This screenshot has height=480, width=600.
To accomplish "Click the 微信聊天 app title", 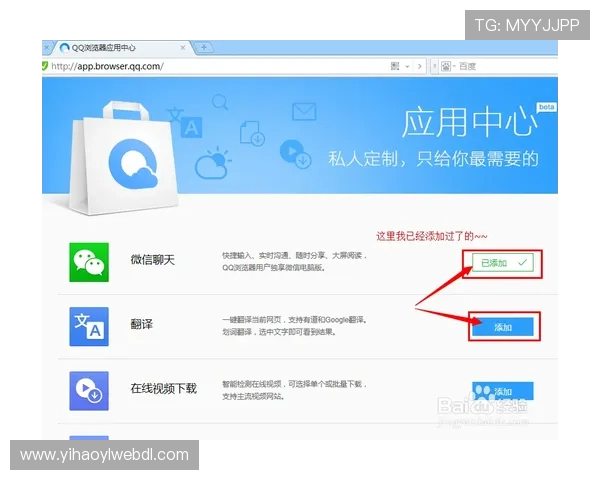I will (x=153, y=260).
